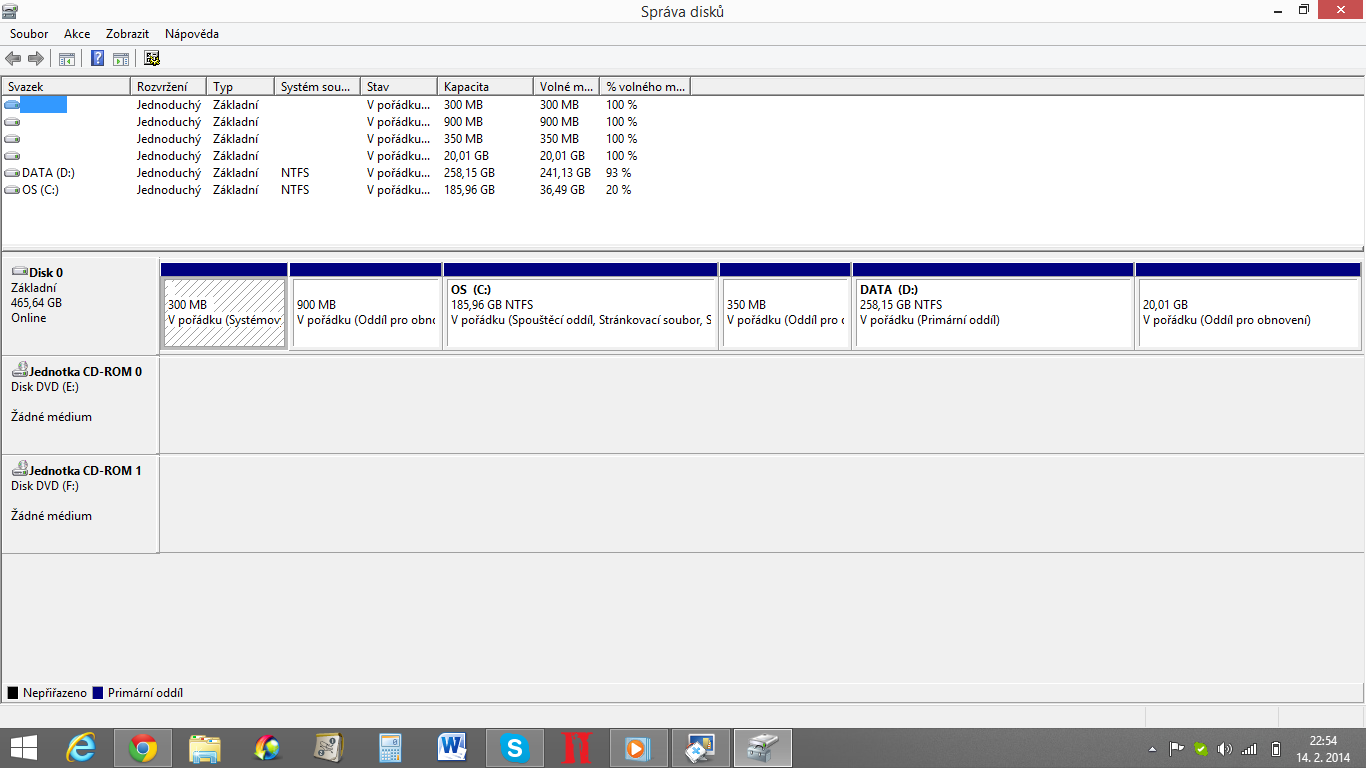1366x768 pixels.
Task: Click the Back arrow in the toolbar
Action: [x=13, y=58]
